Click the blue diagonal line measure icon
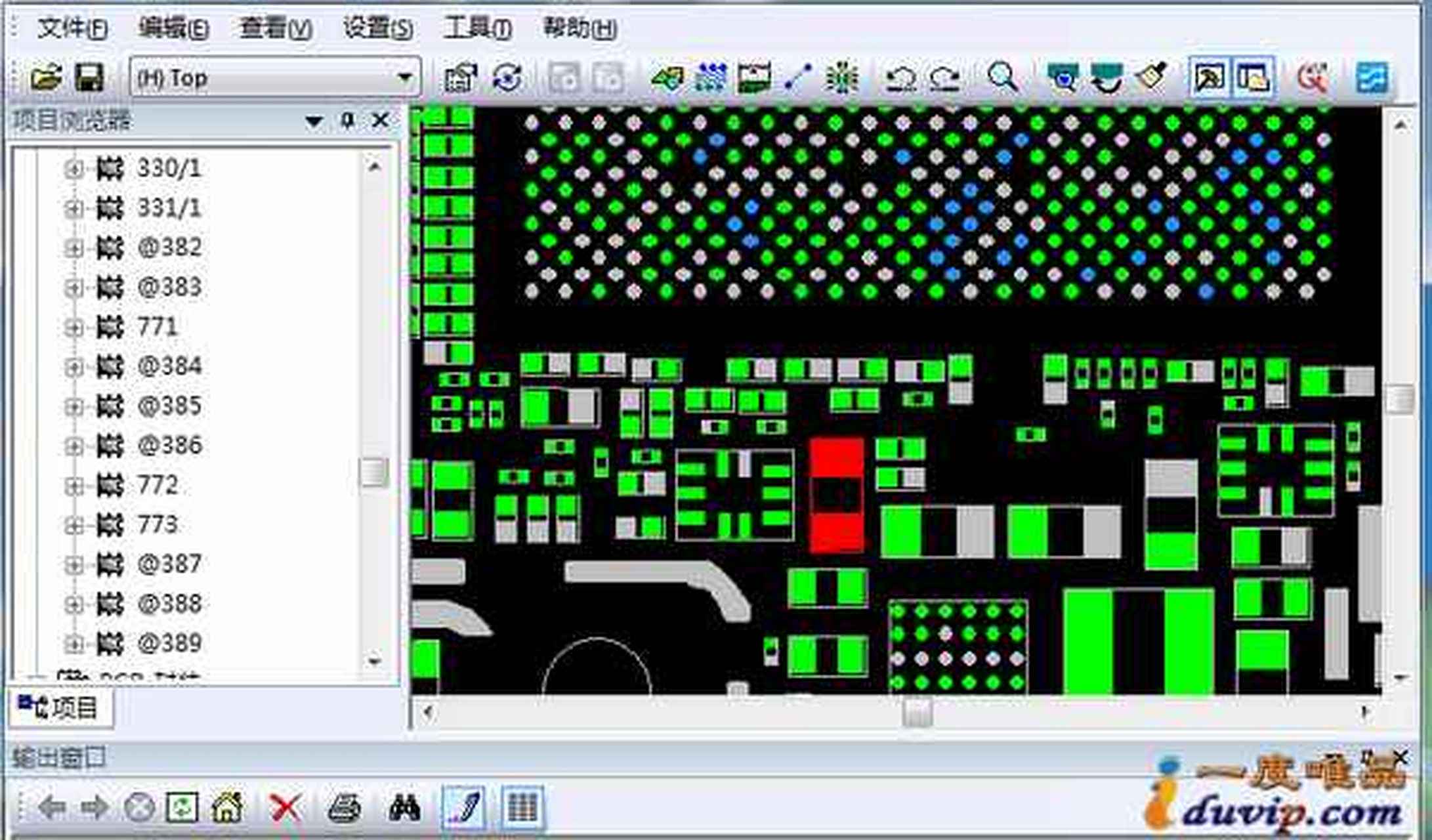 point(799,77)
